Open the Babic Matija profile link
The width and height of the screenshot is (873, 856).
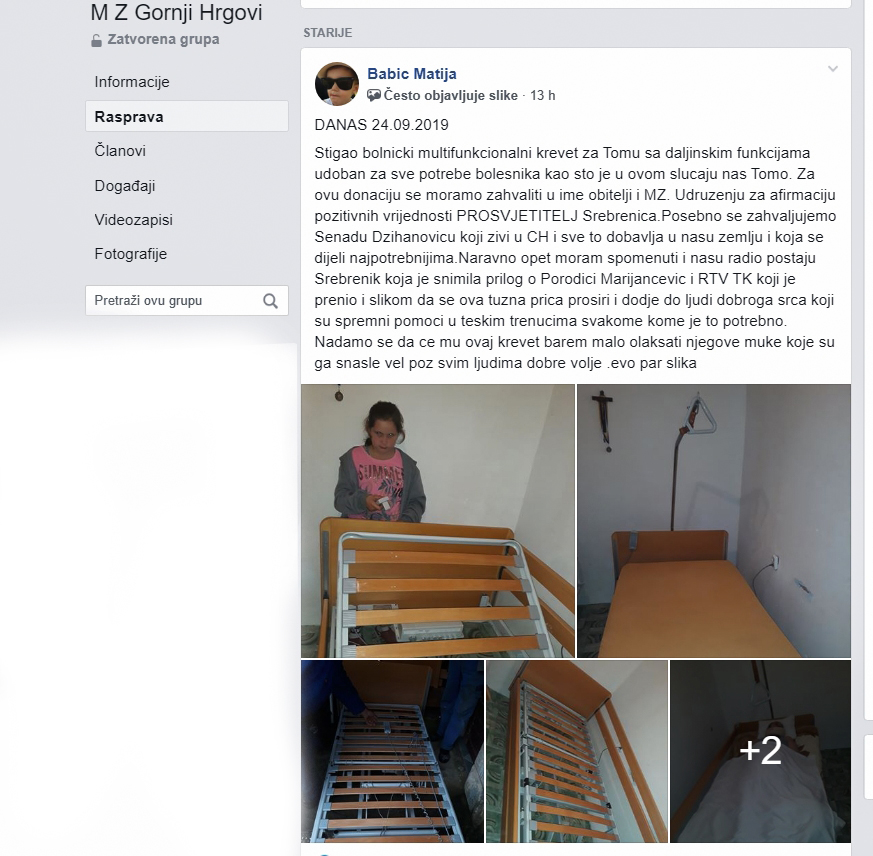[412, 74]
